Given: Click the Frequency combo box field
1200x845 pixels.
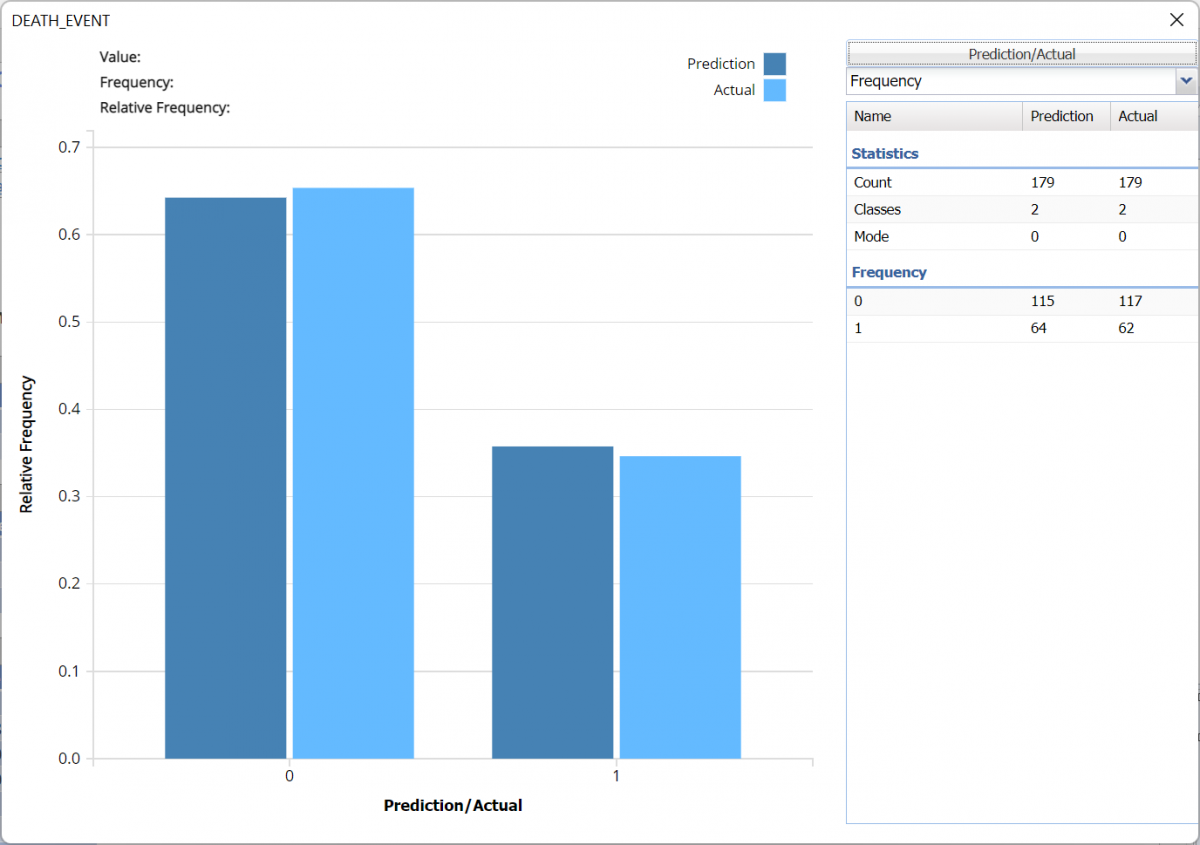Looking at the screenshot, I should [1010, 81].
